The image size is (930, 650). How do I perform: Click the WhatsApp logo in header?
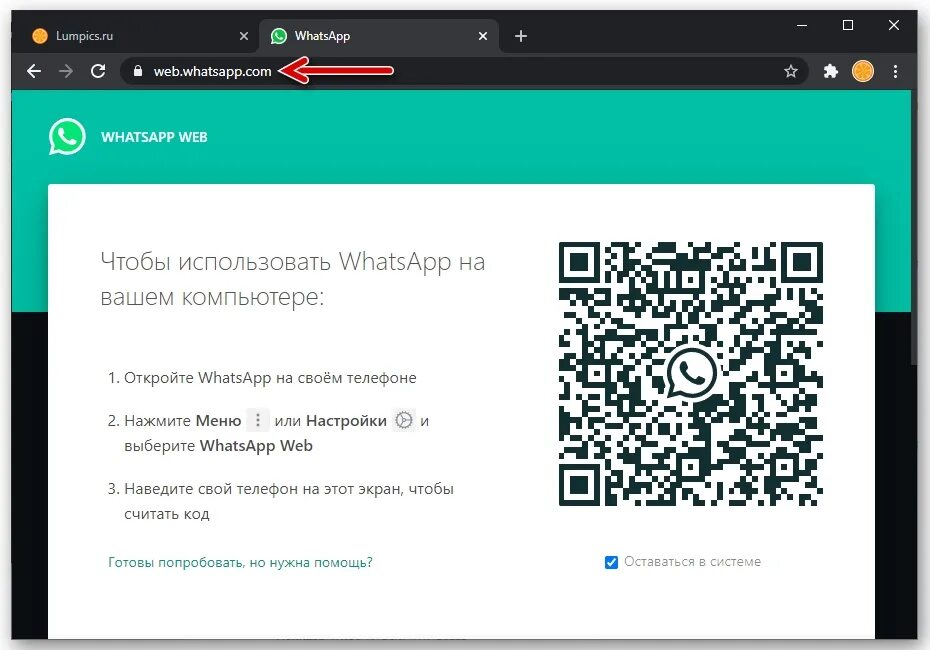(67, 136)
